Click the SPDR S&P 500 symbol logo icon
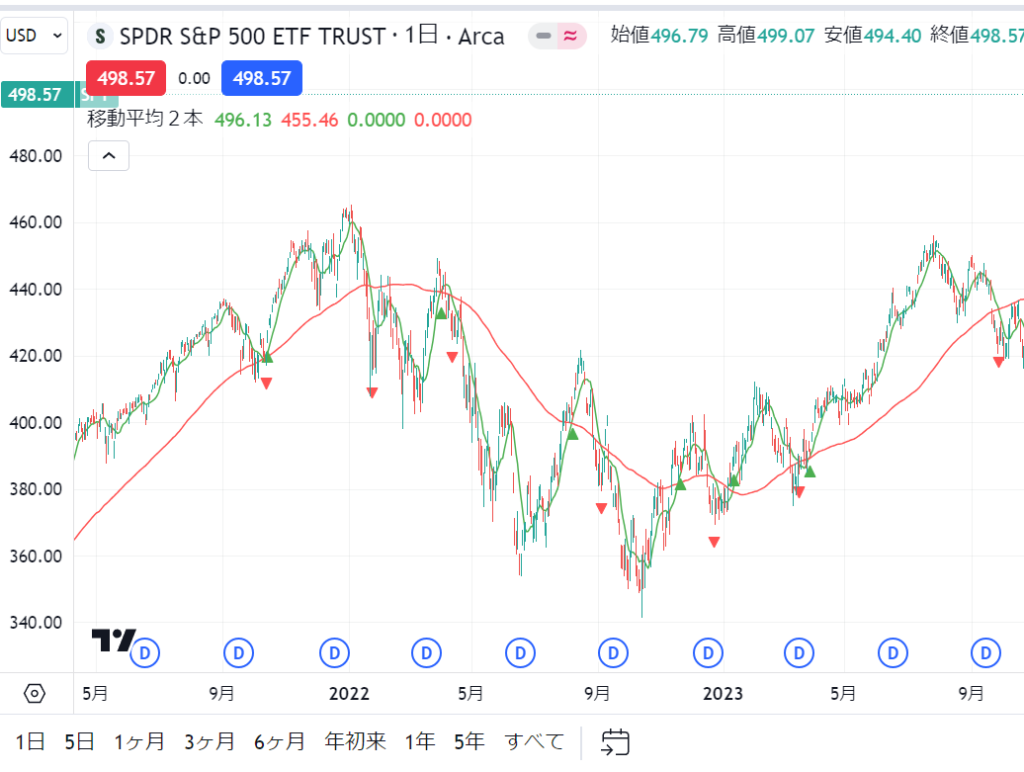 100,37
